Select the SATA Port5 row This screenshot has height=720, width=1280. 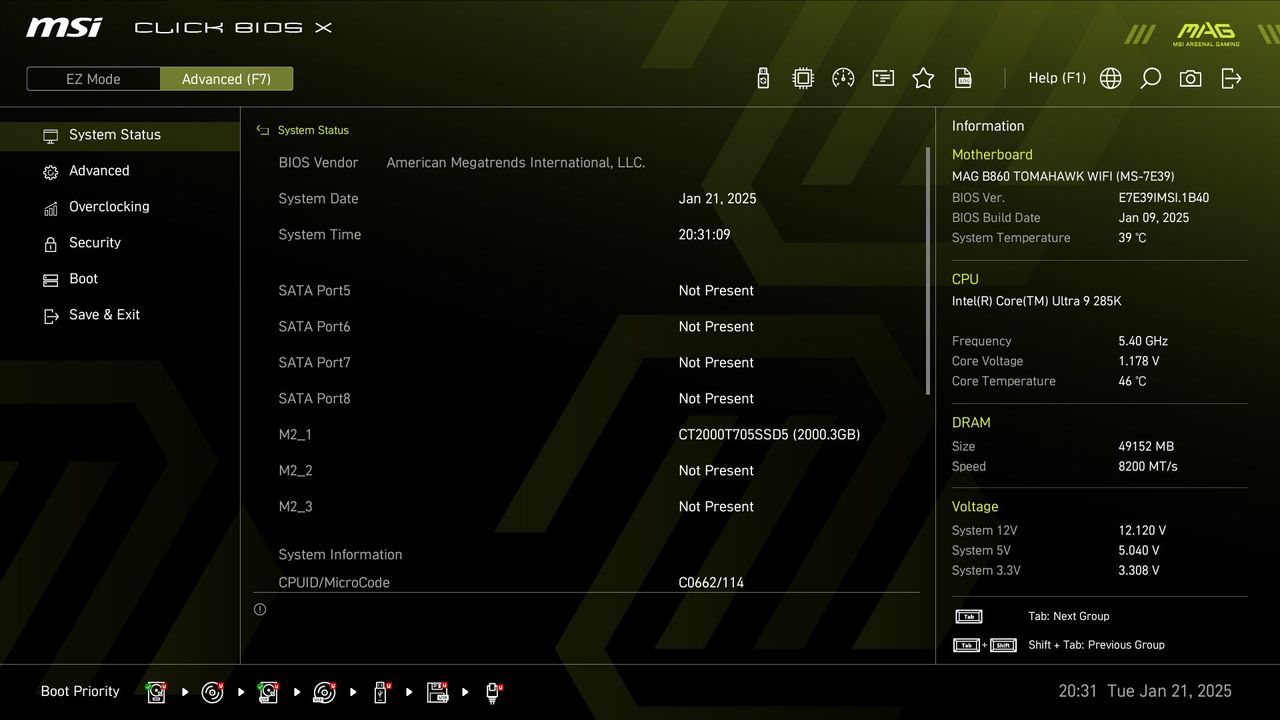point(586,291)
